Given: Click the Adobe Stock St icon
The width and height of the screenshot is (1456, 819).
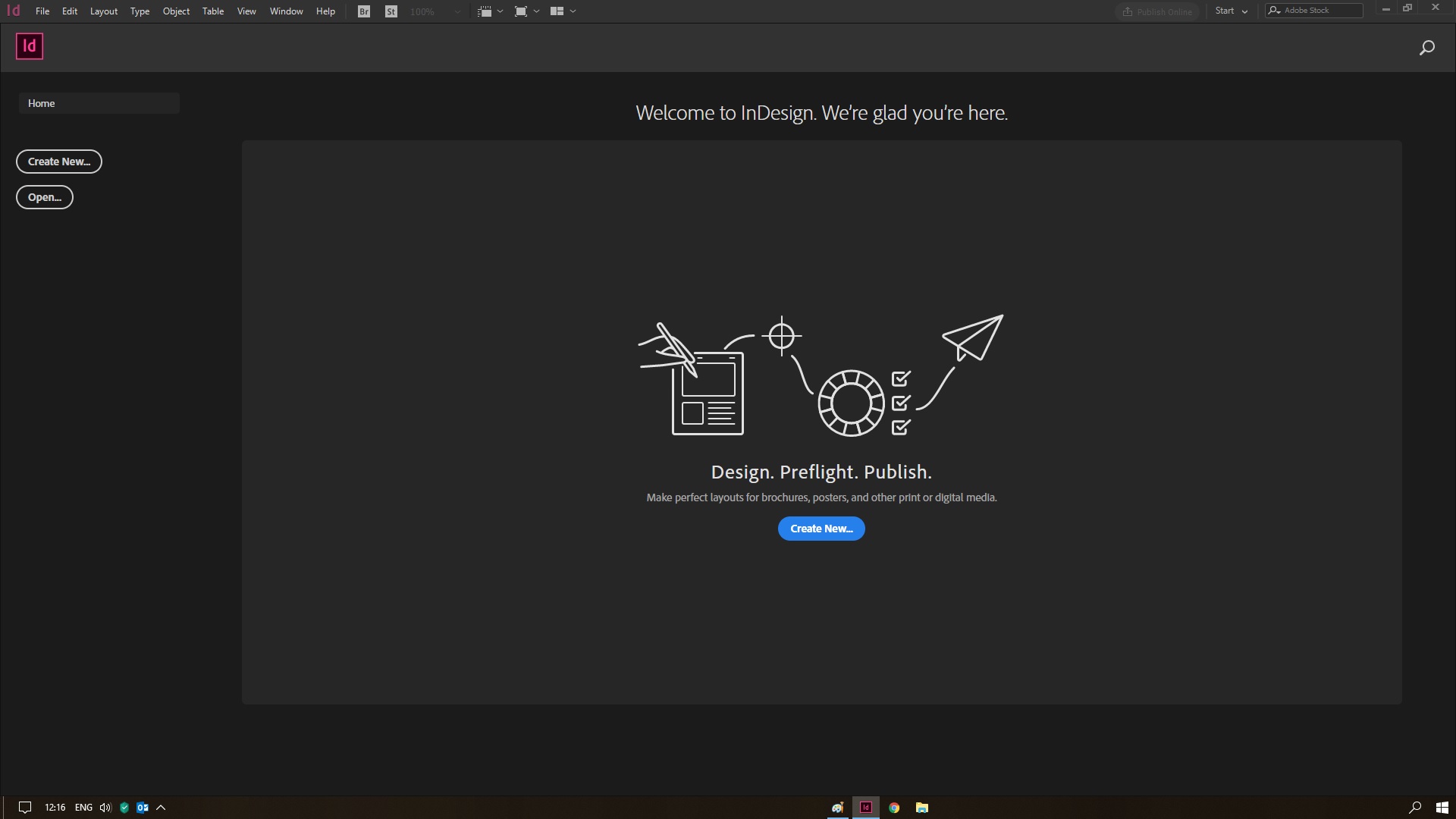Looking at the screenshot, I should [x=391, y=11].
